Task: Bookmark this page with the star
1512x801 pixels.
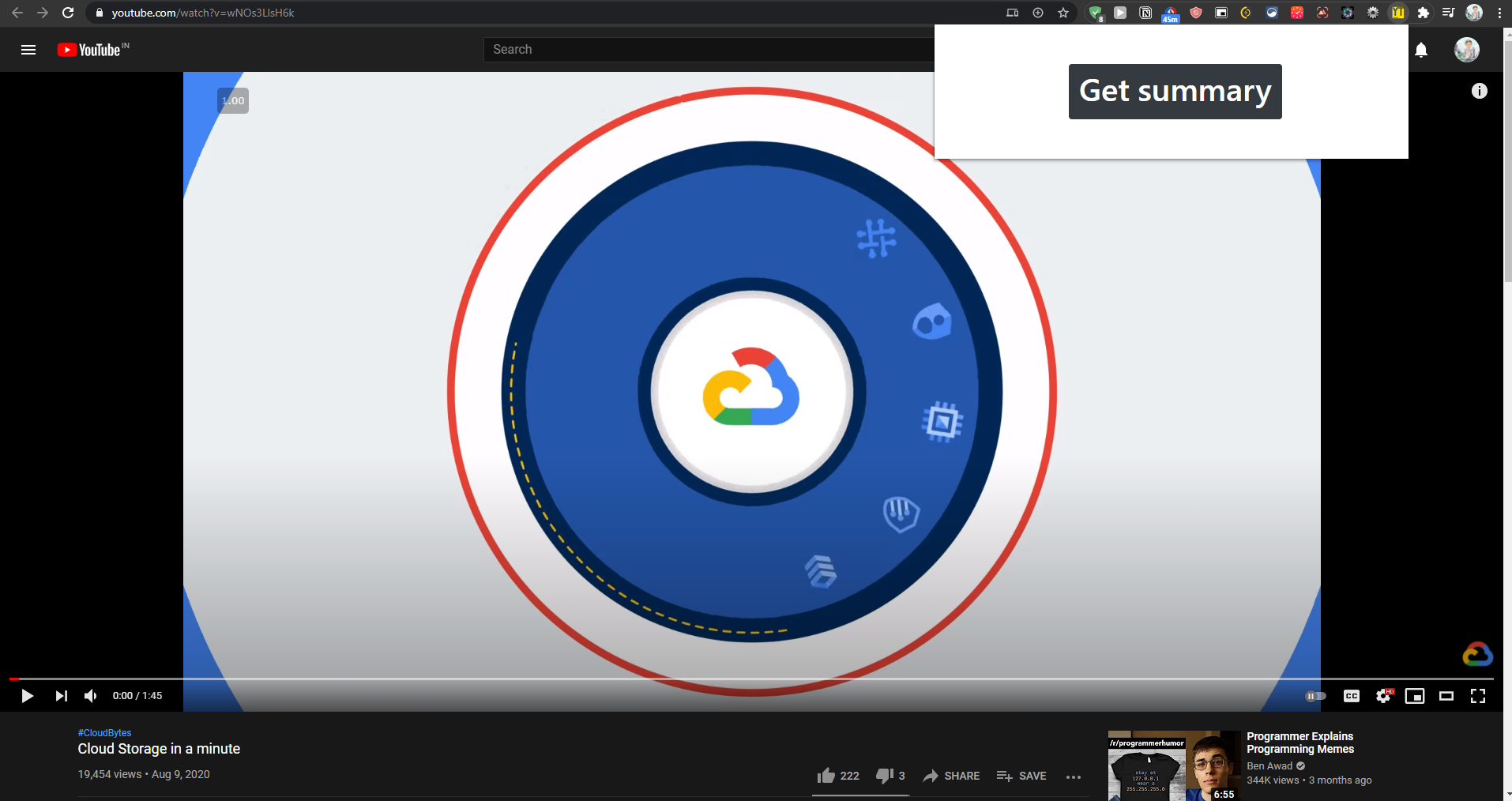Action: pyautogui.click(x=1063, y=13)
